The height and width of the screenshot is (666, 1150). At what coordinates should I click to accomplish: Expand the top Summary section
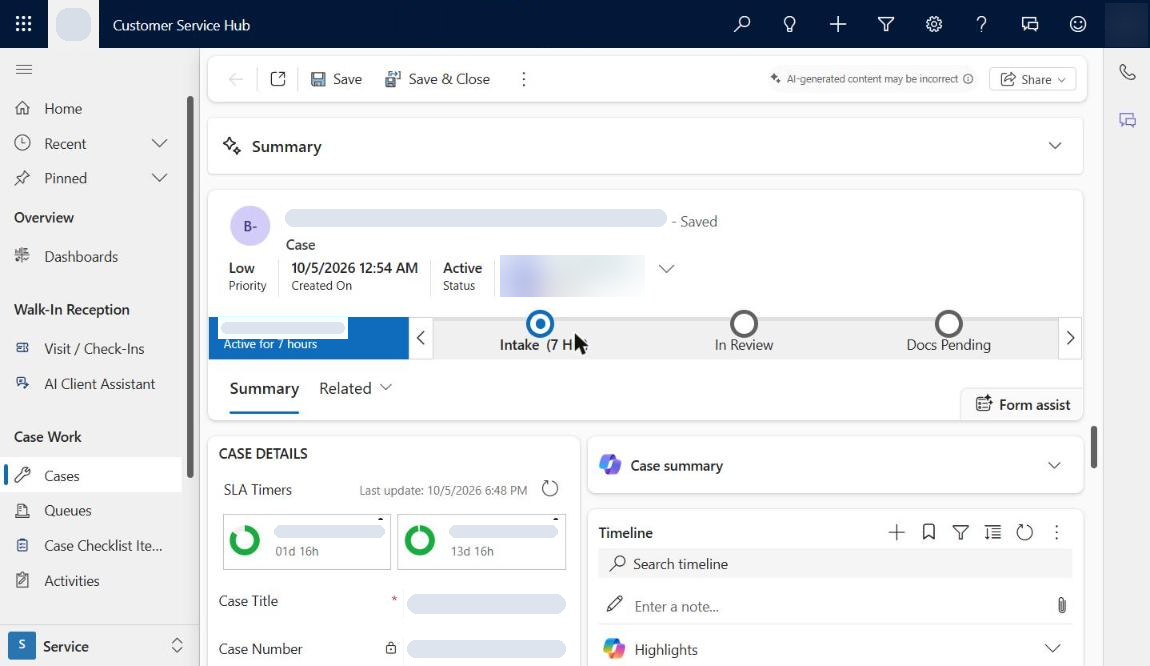point(1055,146)
